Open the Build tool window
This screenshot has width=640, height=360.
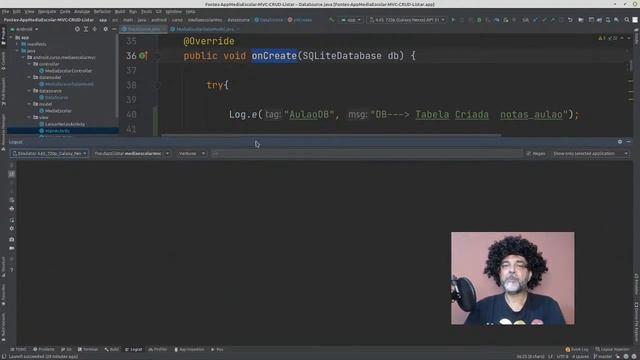point(111,349)
